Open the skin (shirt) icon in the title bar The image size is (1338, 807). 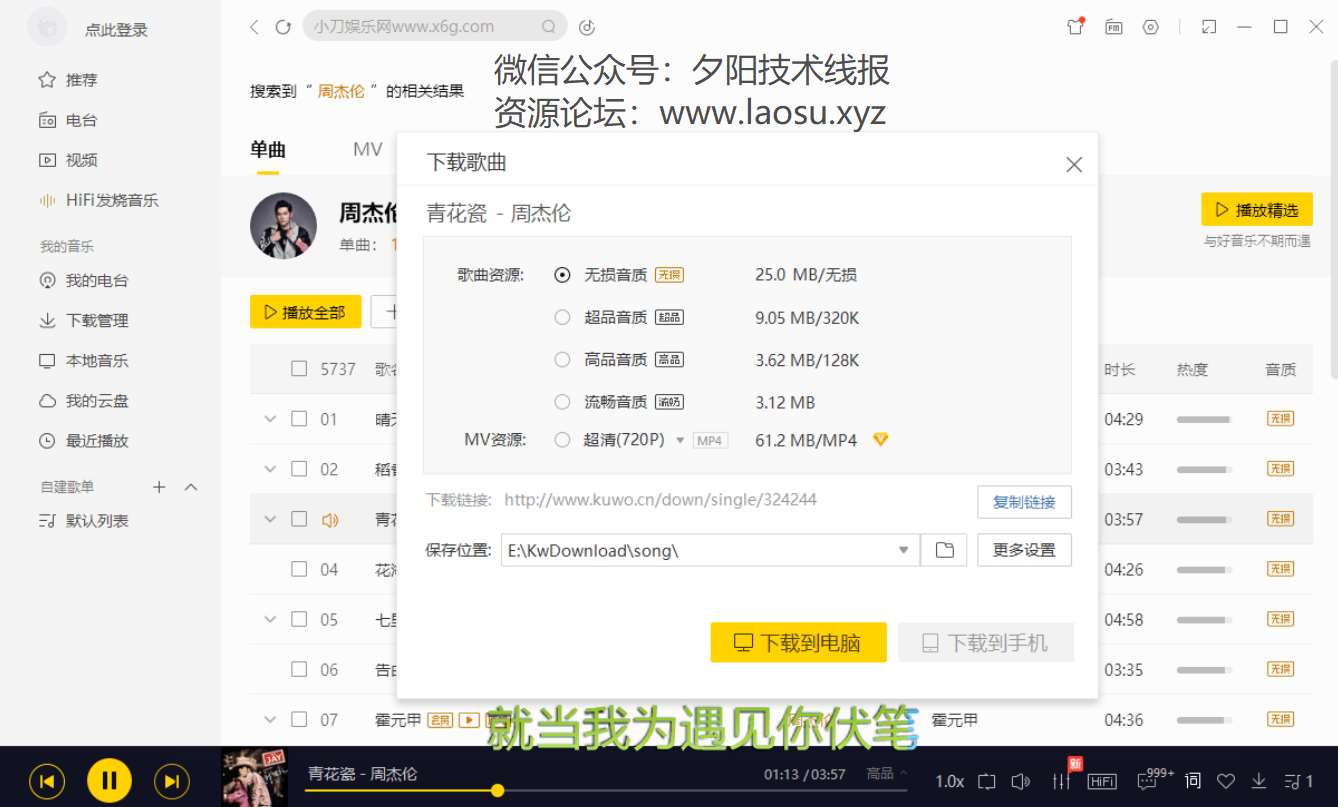point(1076,27)
